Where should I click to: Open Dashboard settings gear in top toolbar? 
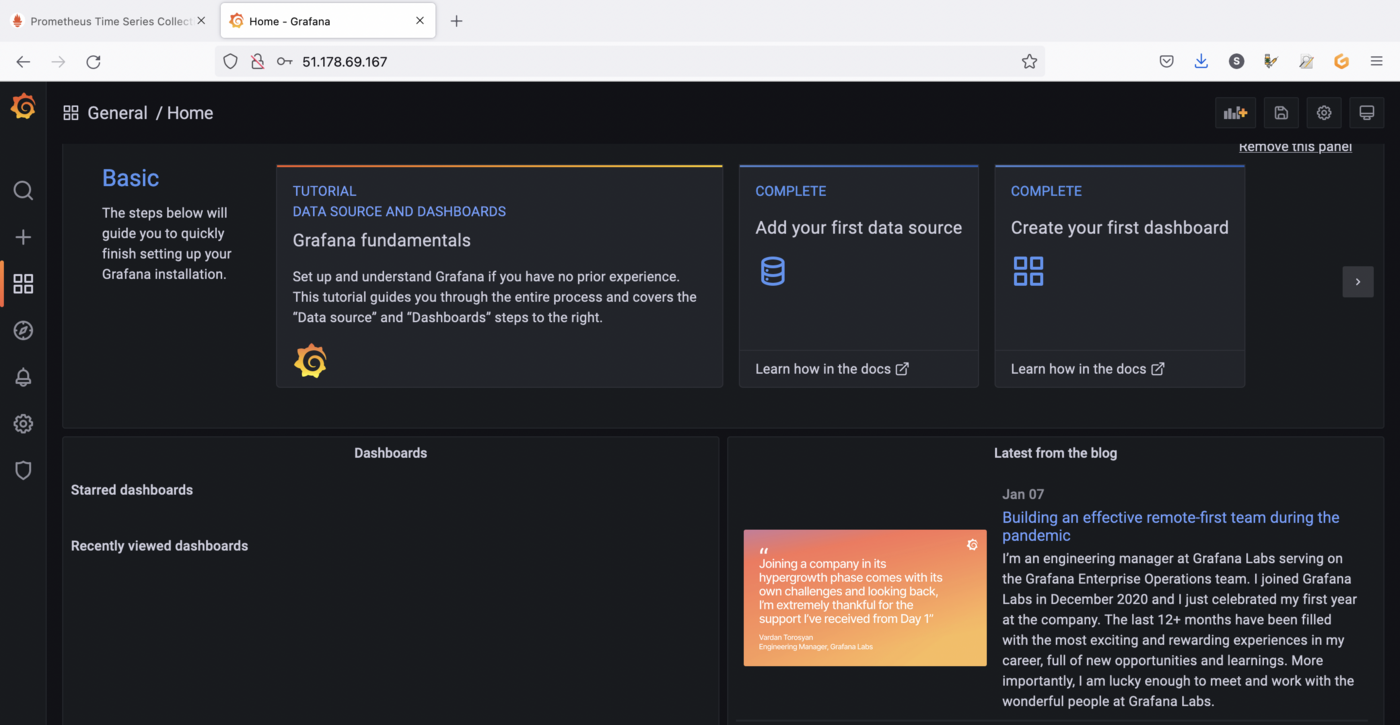(1324, 112)
